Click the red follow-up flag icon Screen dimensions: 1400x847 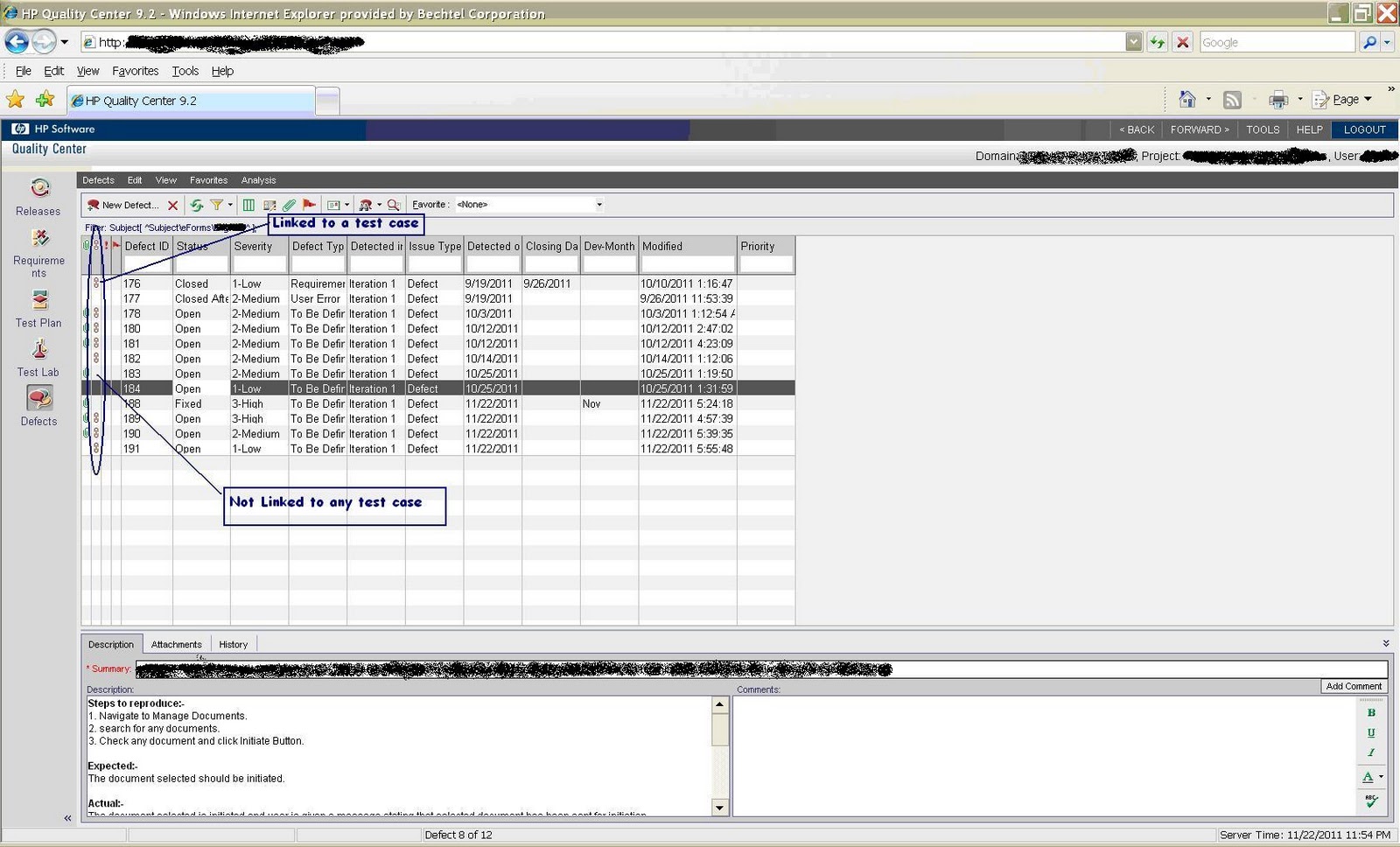click(309, 205)
